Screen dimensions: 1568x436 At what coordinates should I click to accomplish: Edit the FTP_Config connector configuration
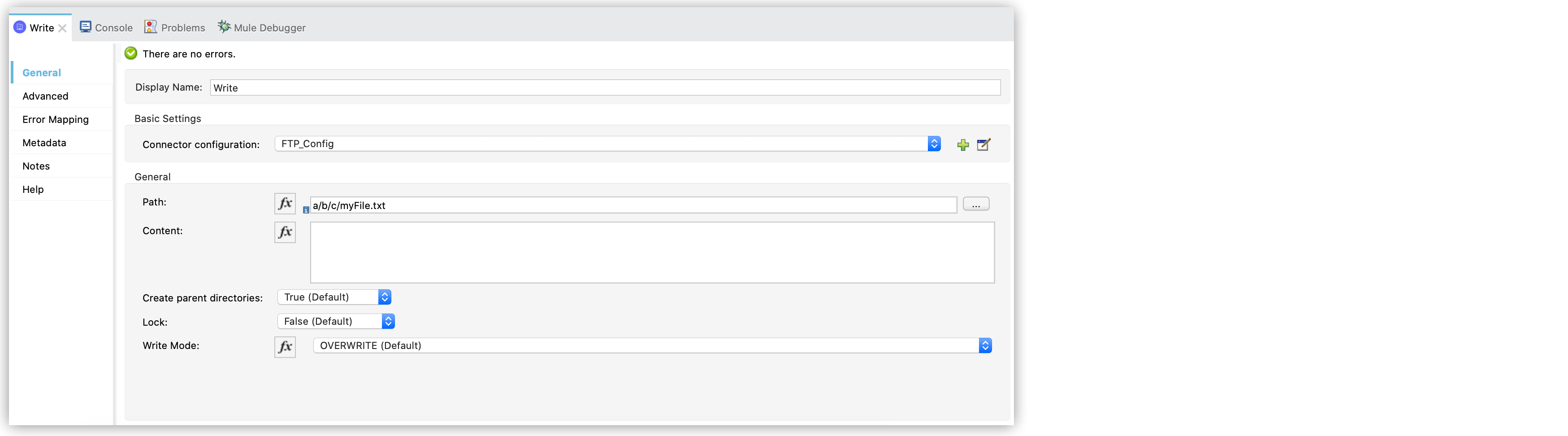point(983,144)
